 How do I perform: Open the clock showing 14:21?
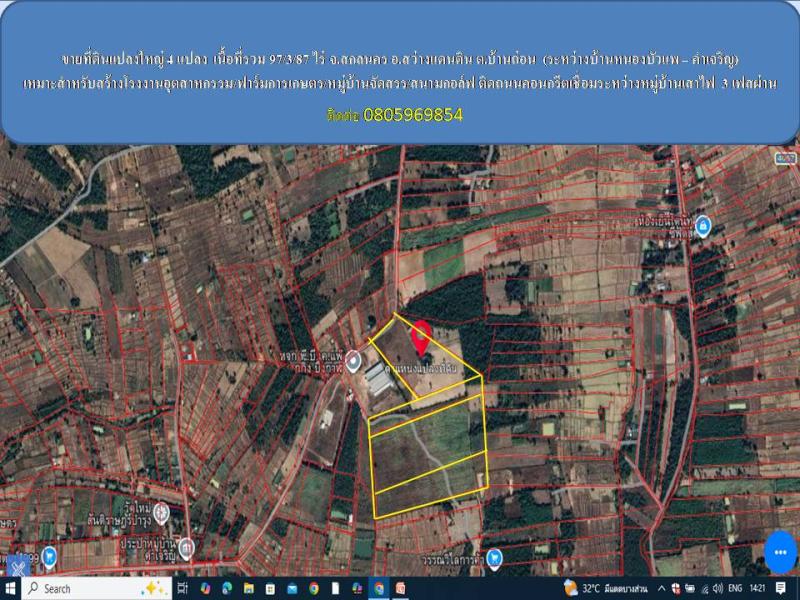(x=757, y=588)
